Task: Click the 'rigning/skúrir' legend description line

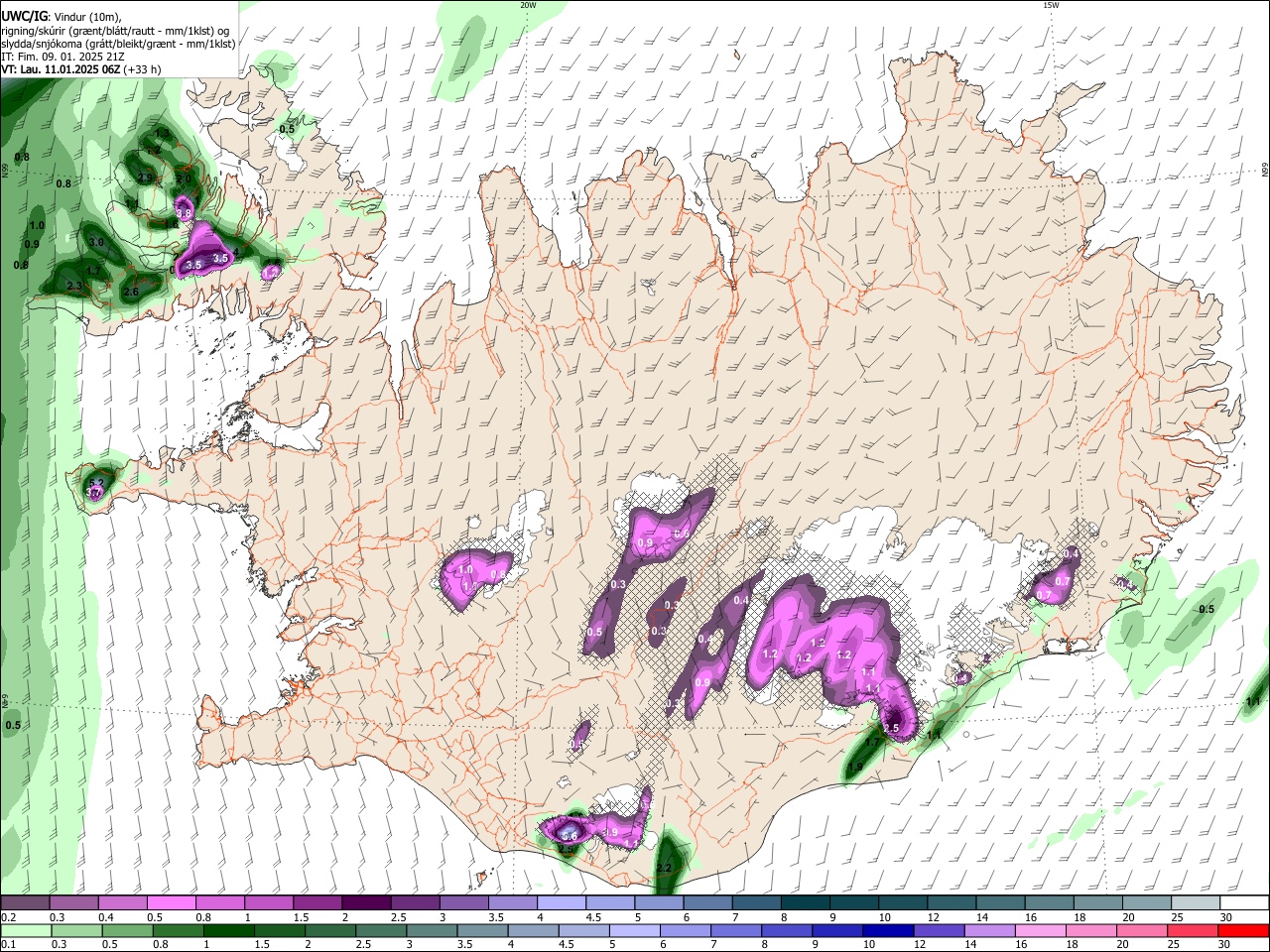Action: pyautogui.click(x=115, y=31)
